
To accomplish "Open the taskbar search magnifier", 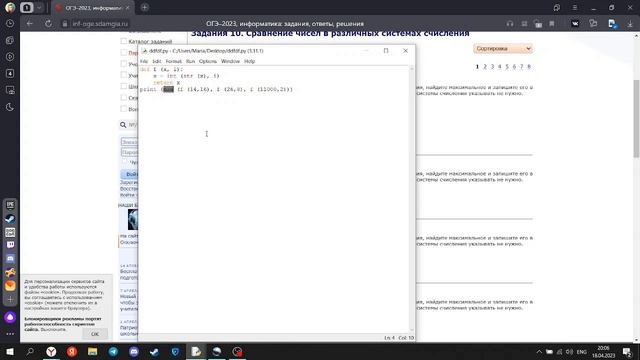I will [30, 351].
